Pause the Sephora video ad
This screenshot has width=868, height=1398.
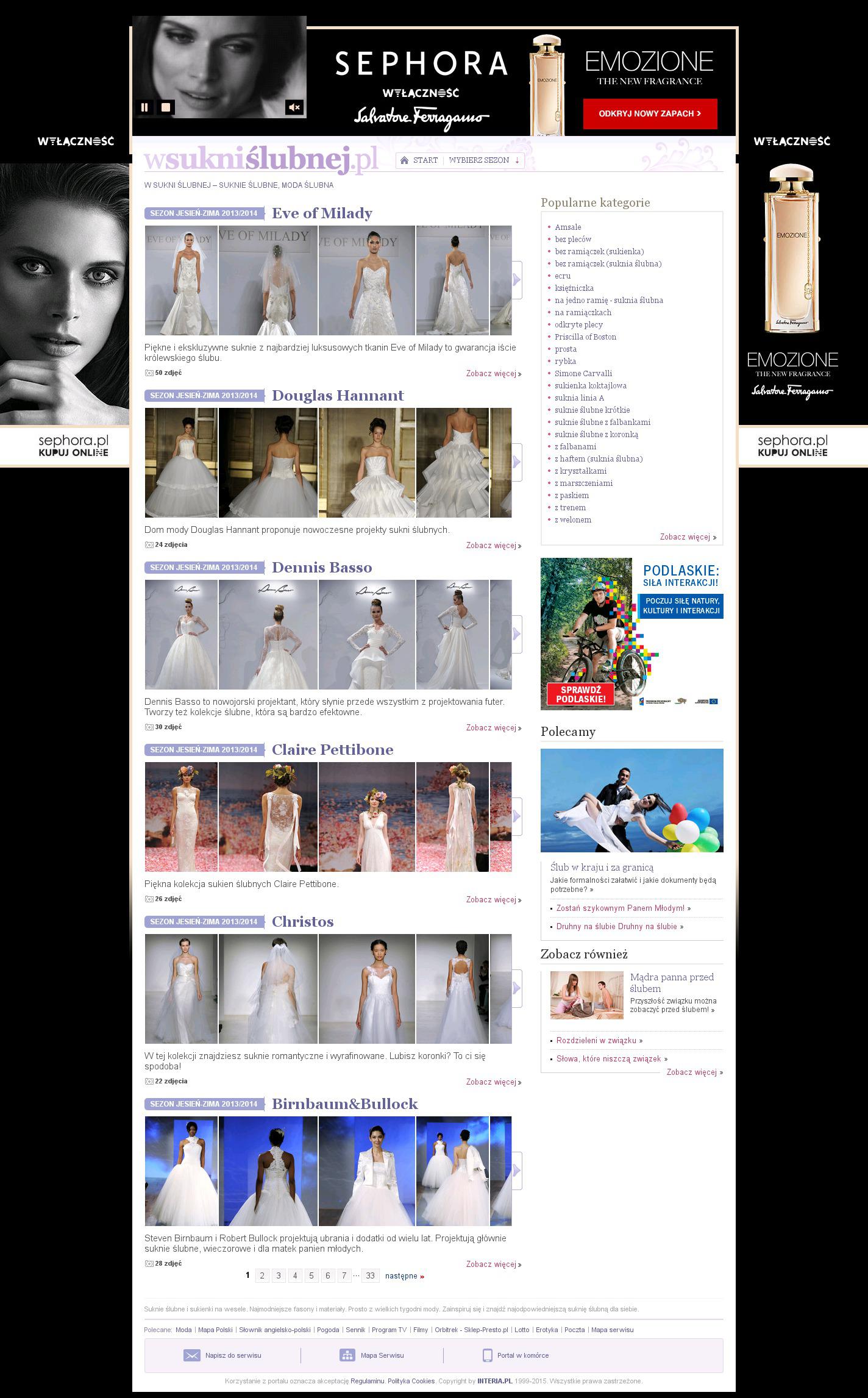(144, 107)
